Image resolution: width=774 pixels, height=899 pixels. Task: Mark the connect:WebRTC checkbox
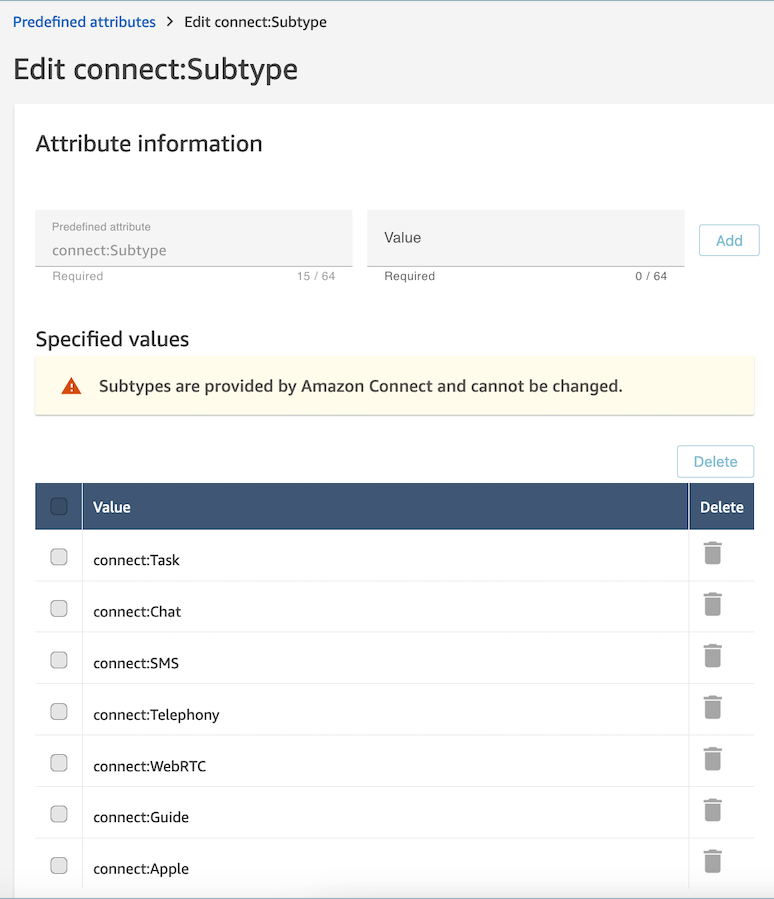point(59,763)
